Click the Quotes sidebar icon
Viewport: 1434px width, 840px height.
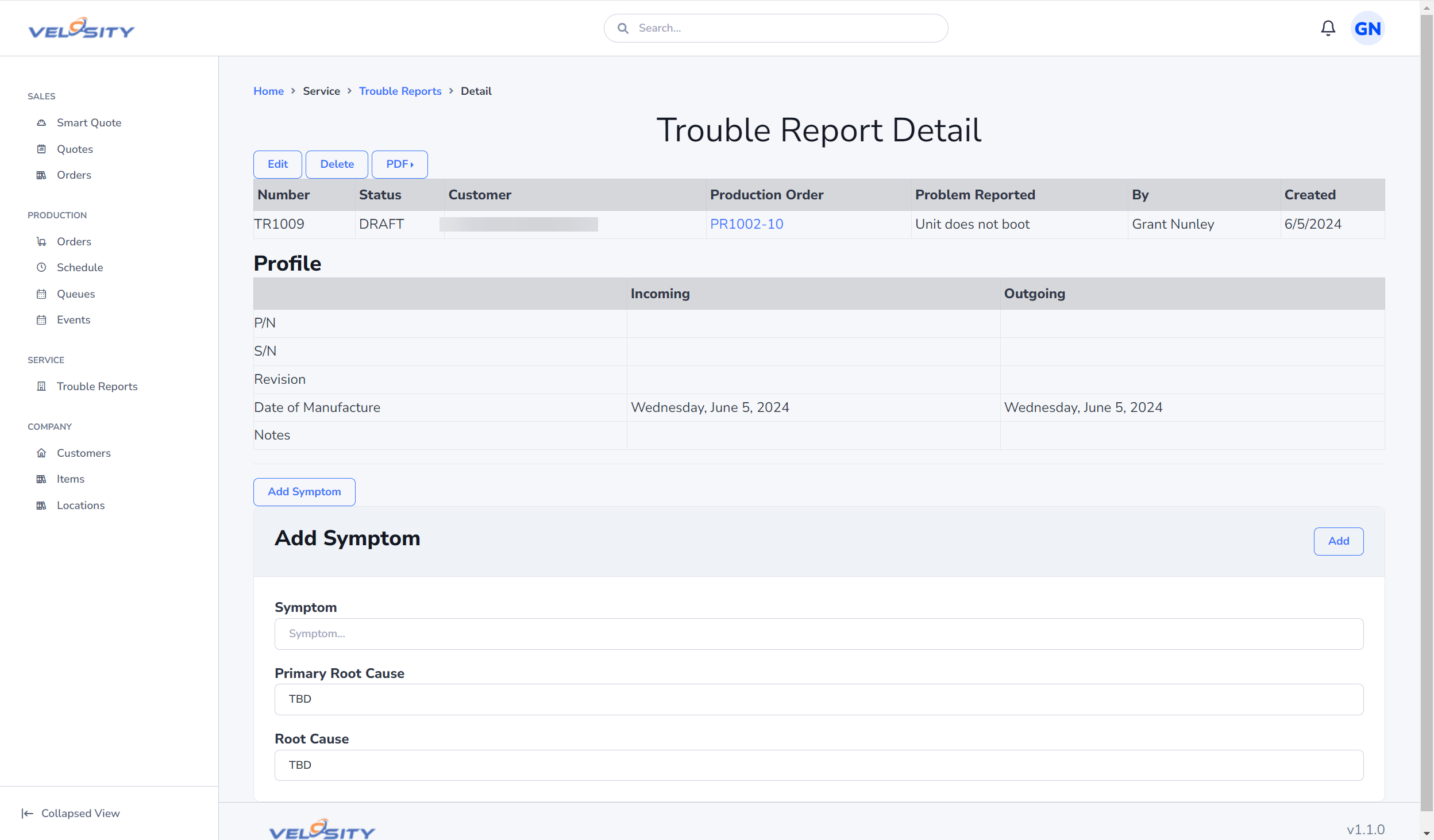point(41,149)
